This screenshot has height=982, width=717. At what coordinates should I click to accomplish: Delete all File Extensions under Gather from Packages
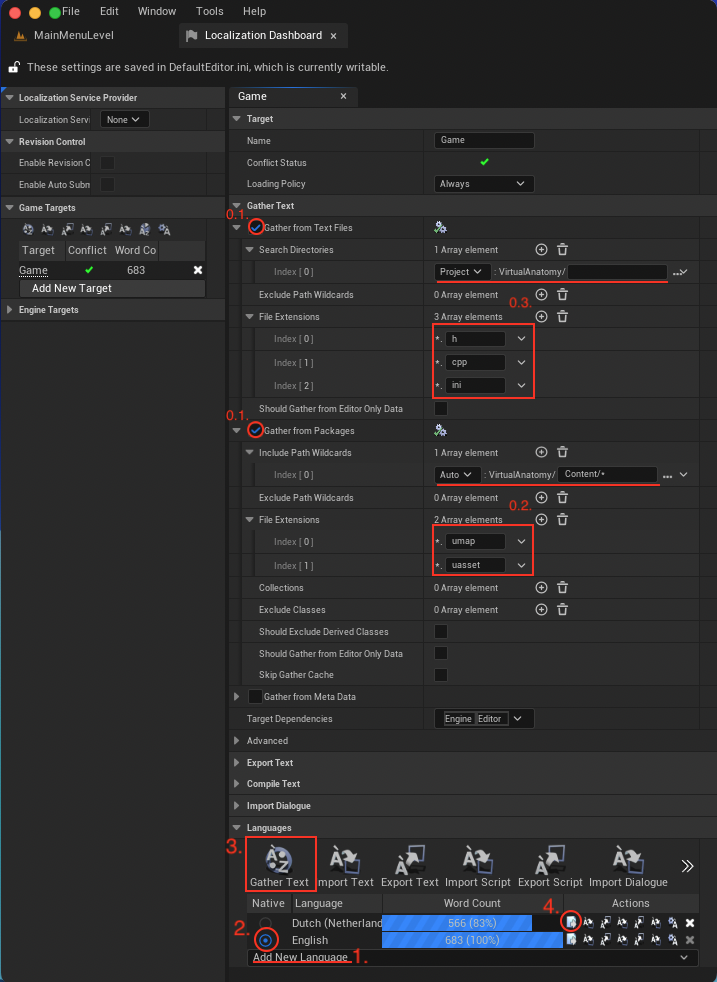[562, 520]
